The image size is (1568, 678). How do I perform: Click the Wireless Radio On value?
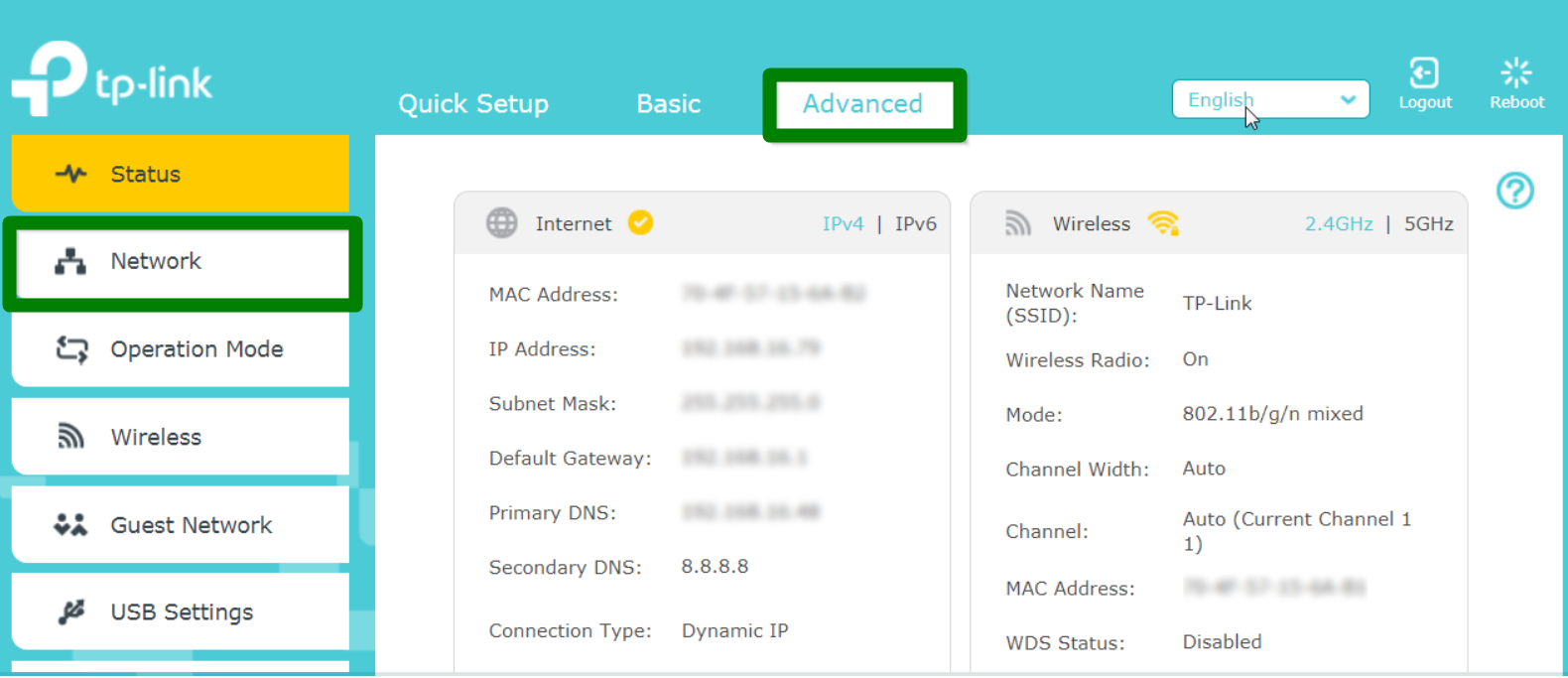1195,359
